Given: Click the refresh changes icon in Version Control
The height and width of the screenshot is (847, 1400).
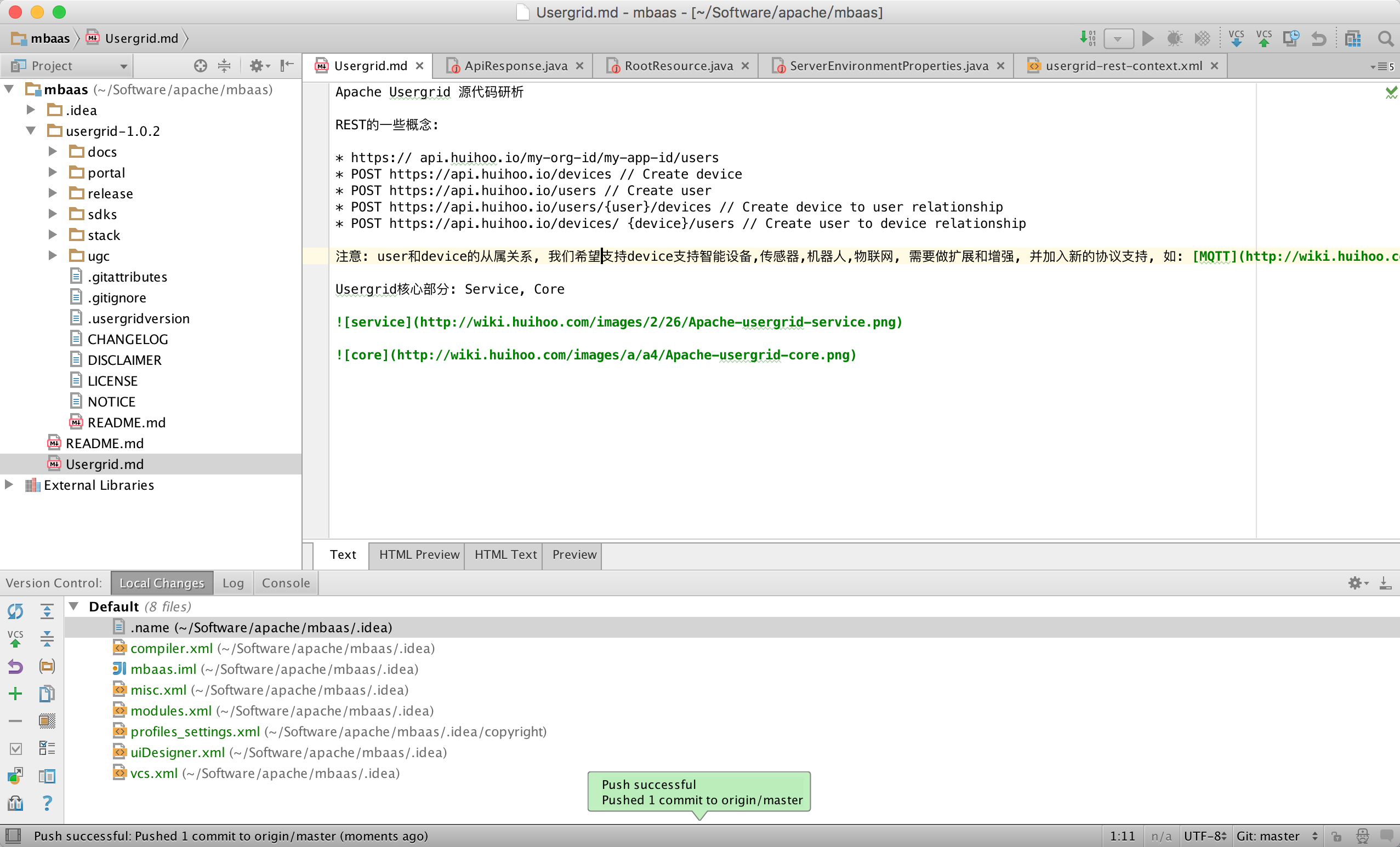Looking at the screenshot, I should point(15,611).
